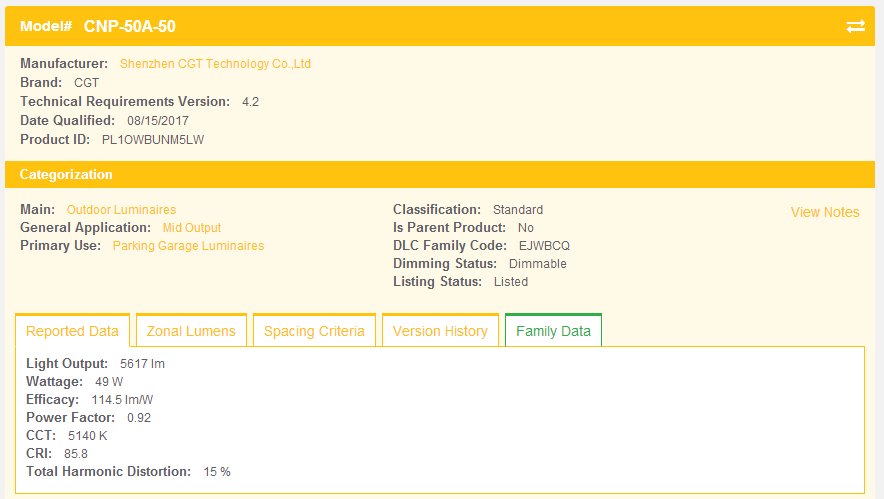The image size is (884, 499).
Task: Click Total Harmonic Distortion value 15 %
Action: click(217, 472)
